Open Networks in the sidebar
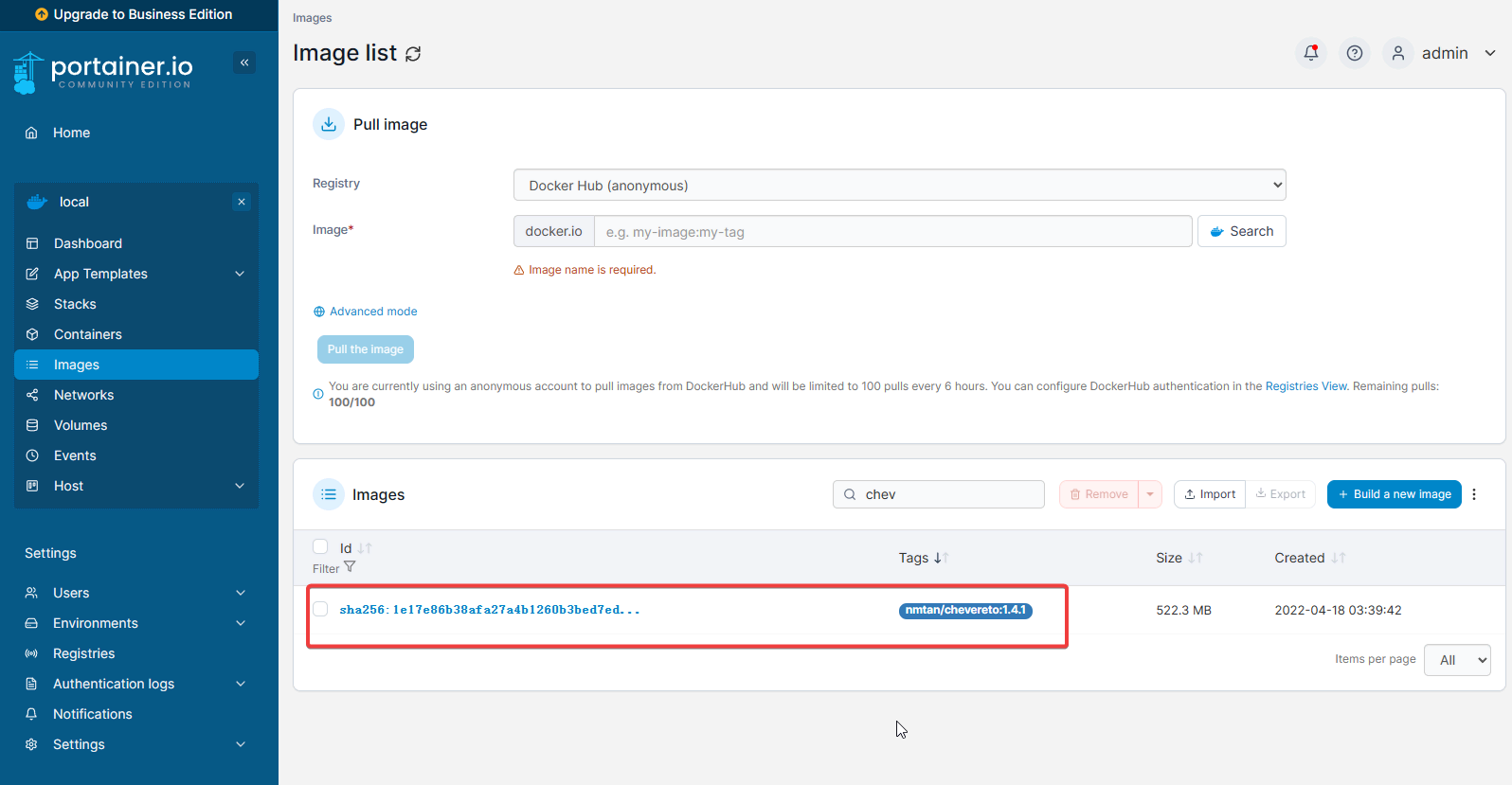This screenshot has width=1512, height=785. 136,395
